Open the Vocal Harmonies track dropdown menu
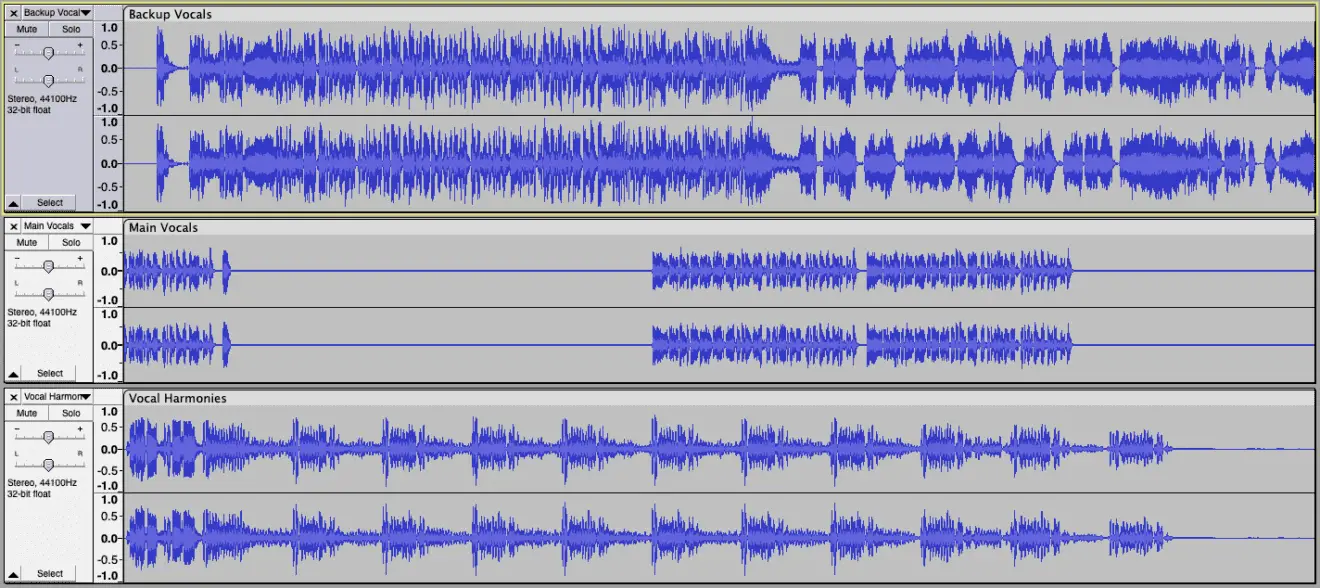Viewport: 1320px width, 588px height. (x=86, y=397)
